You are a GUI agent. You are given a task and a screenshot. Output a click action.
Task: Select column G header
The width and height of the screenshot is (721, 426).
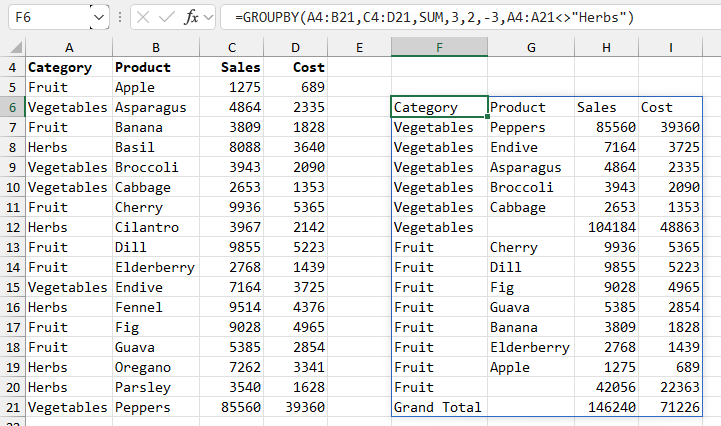pos(531,47)
